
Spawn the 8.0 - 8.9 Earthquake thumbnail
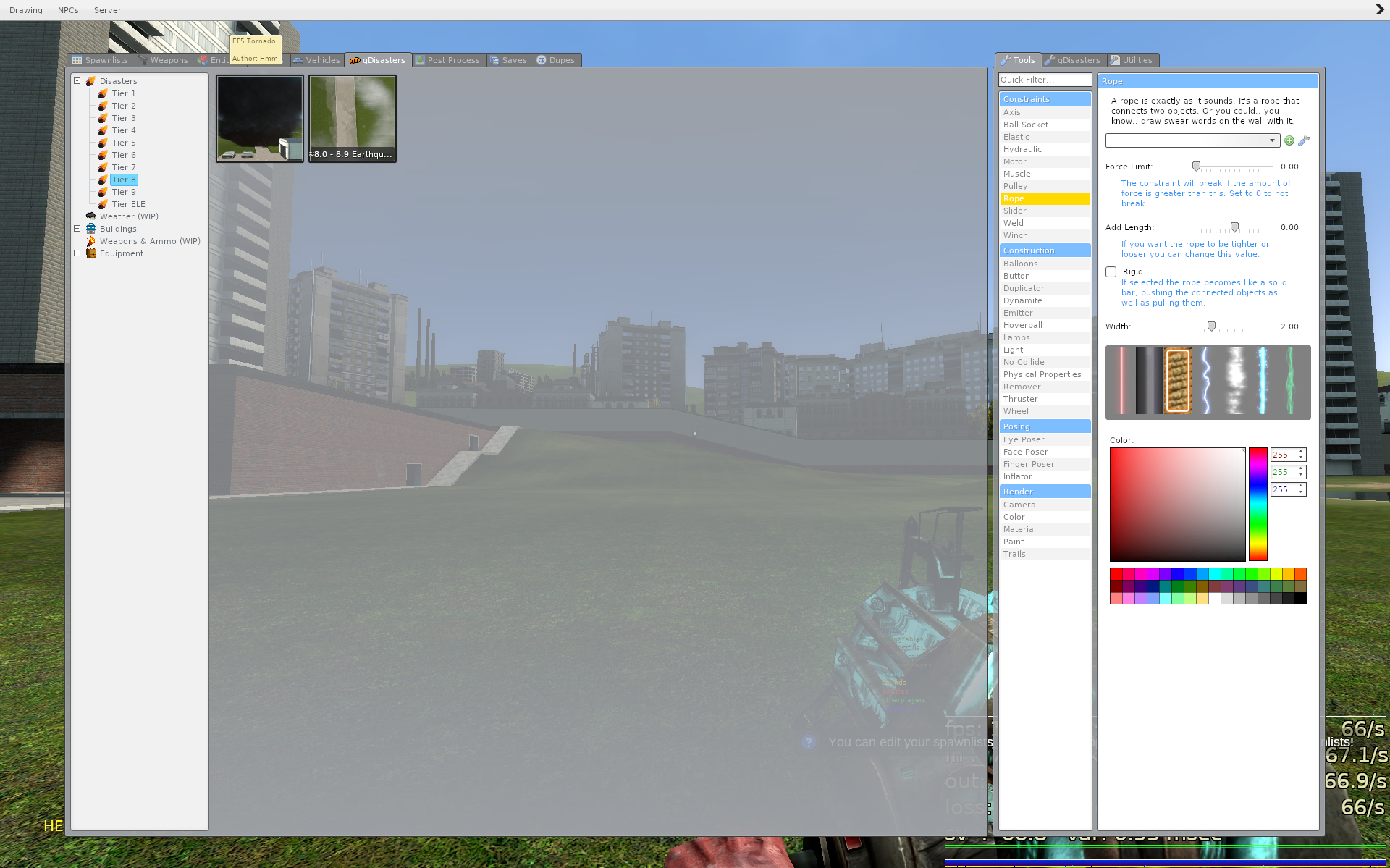353,118
